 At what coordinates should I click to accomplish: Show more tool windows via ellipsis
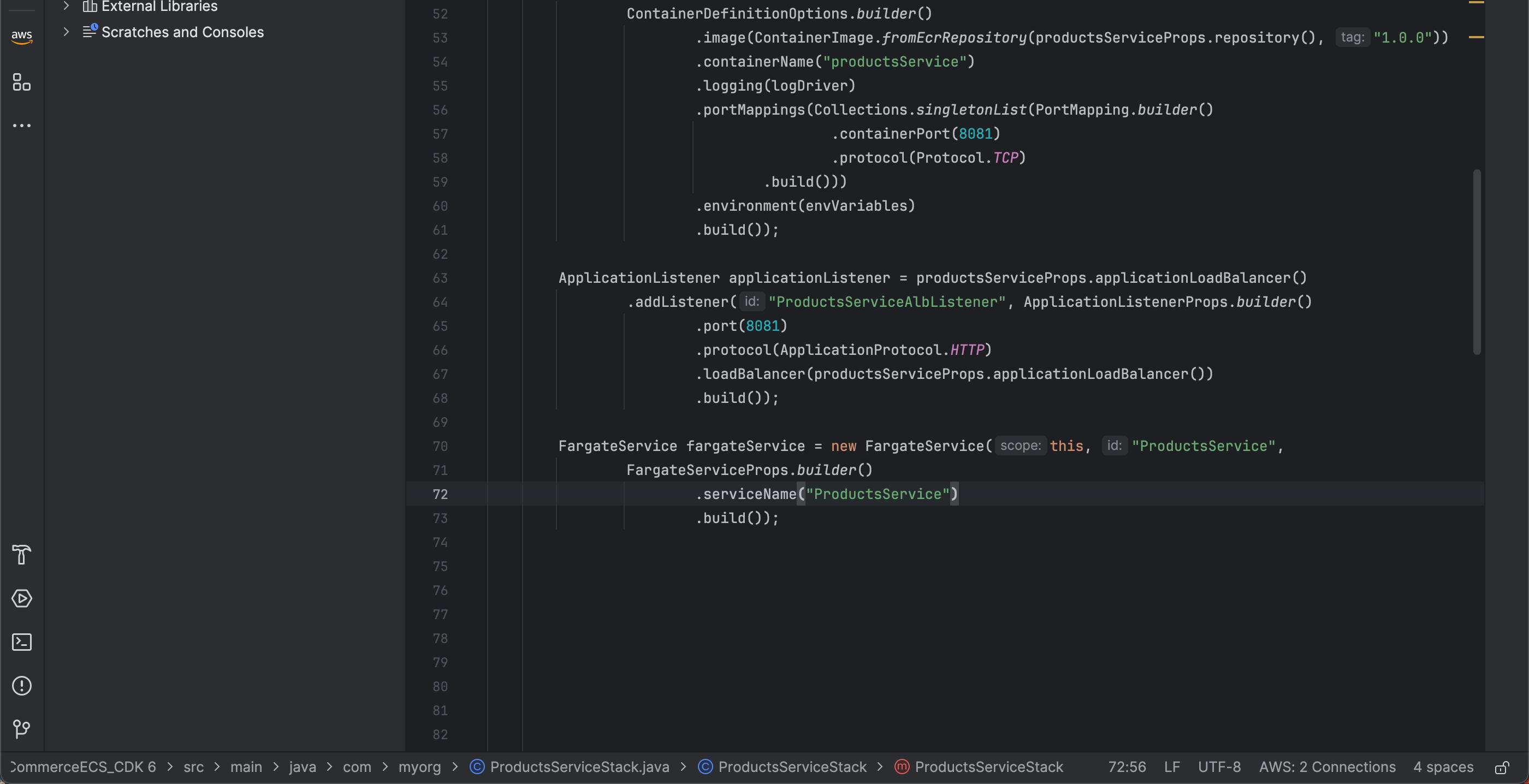click(x=21, y=126)
